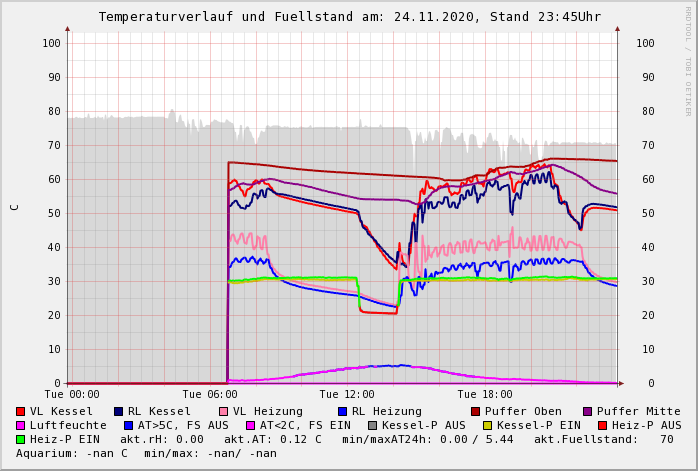This screenshot has height=471, width=698.
Task: Select the gray Kessel-P AUS swatch
Action: coord(371,425)
